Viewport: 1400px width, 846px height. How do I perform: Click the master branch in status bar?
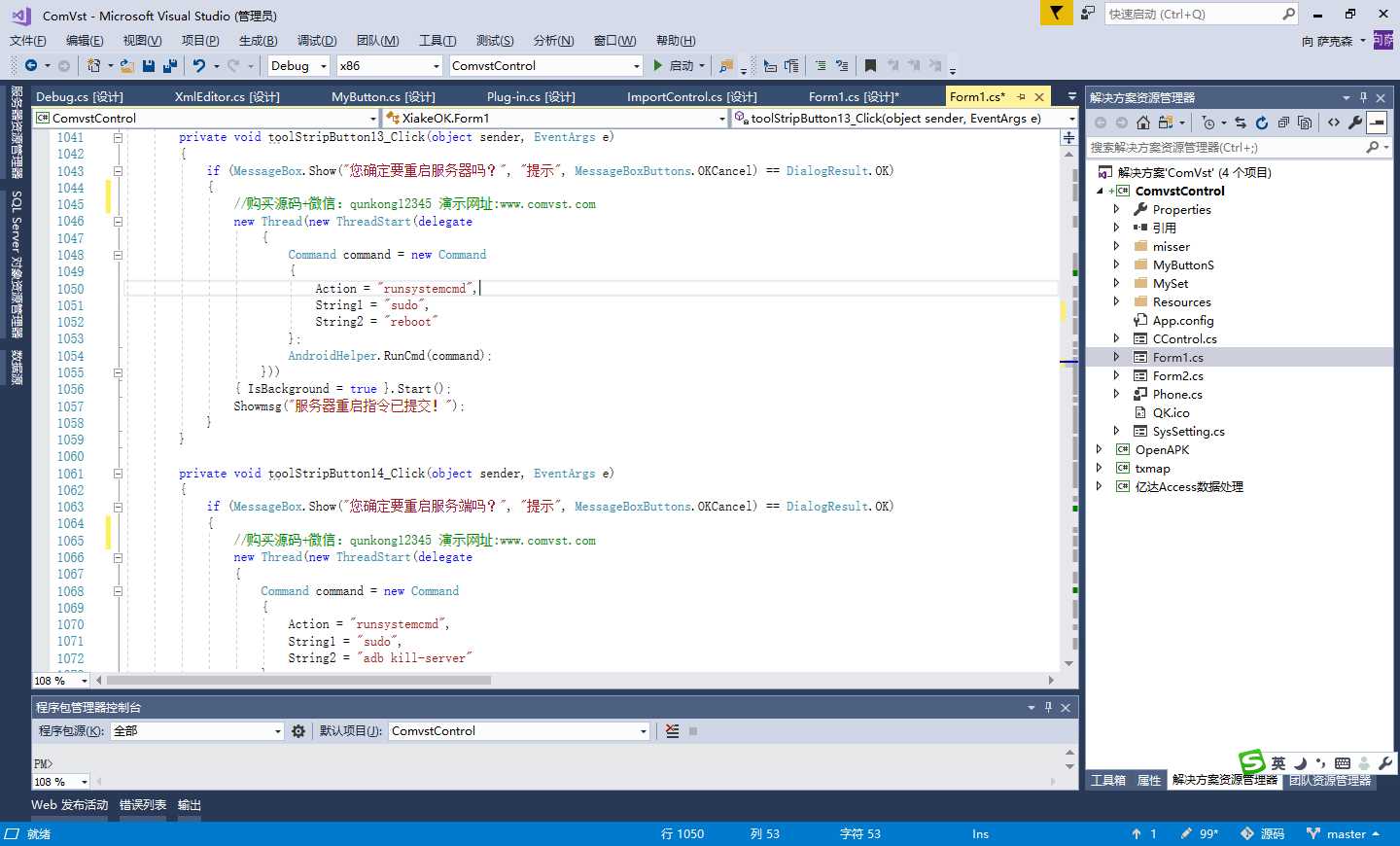click(x=1343, y=834)
